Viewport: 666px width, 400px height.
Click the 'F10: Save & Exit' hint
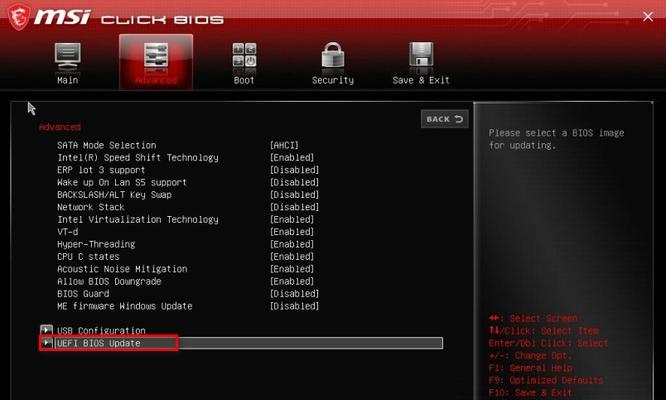click(x=530, y=392)
